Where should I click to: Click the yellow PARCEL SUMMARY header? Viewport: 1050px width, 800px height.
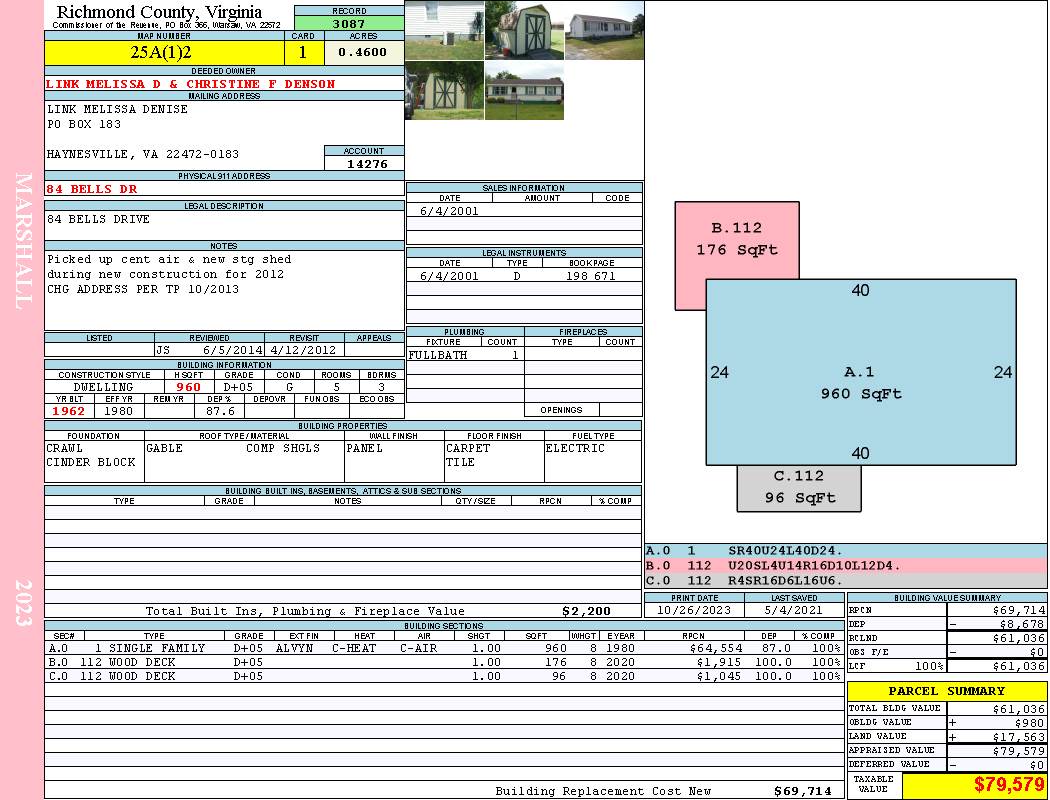[946, 691]
